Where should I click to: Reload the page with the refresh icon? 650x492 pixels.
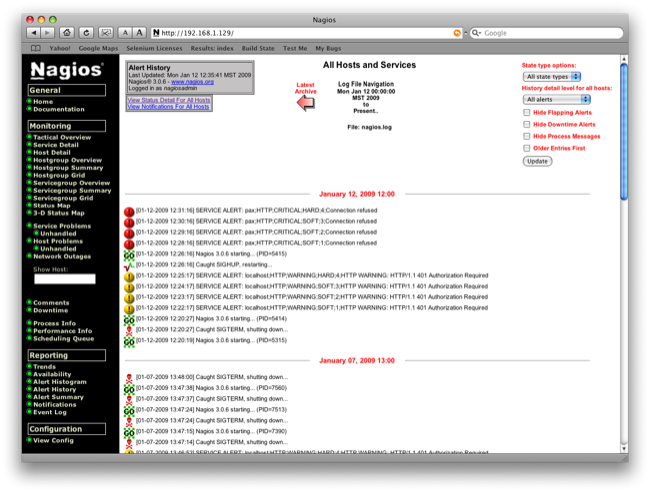(86, 33)
